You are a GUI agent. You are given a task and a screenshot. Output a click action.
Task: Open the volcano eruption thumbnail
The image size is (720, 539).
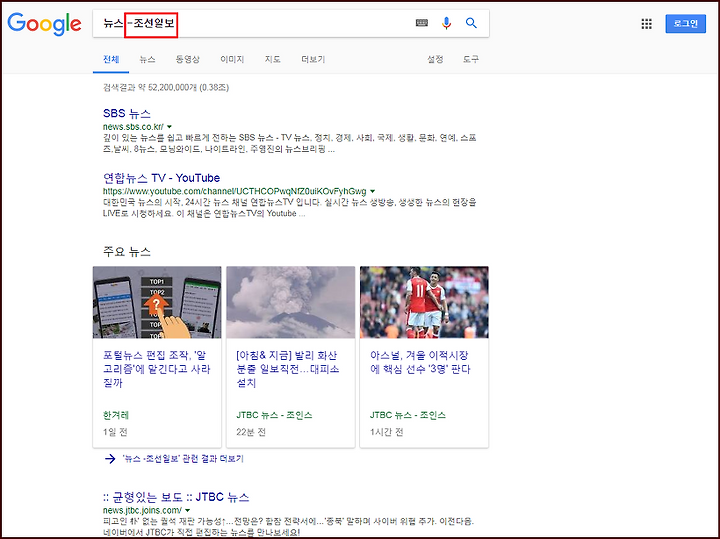point(291,303)
